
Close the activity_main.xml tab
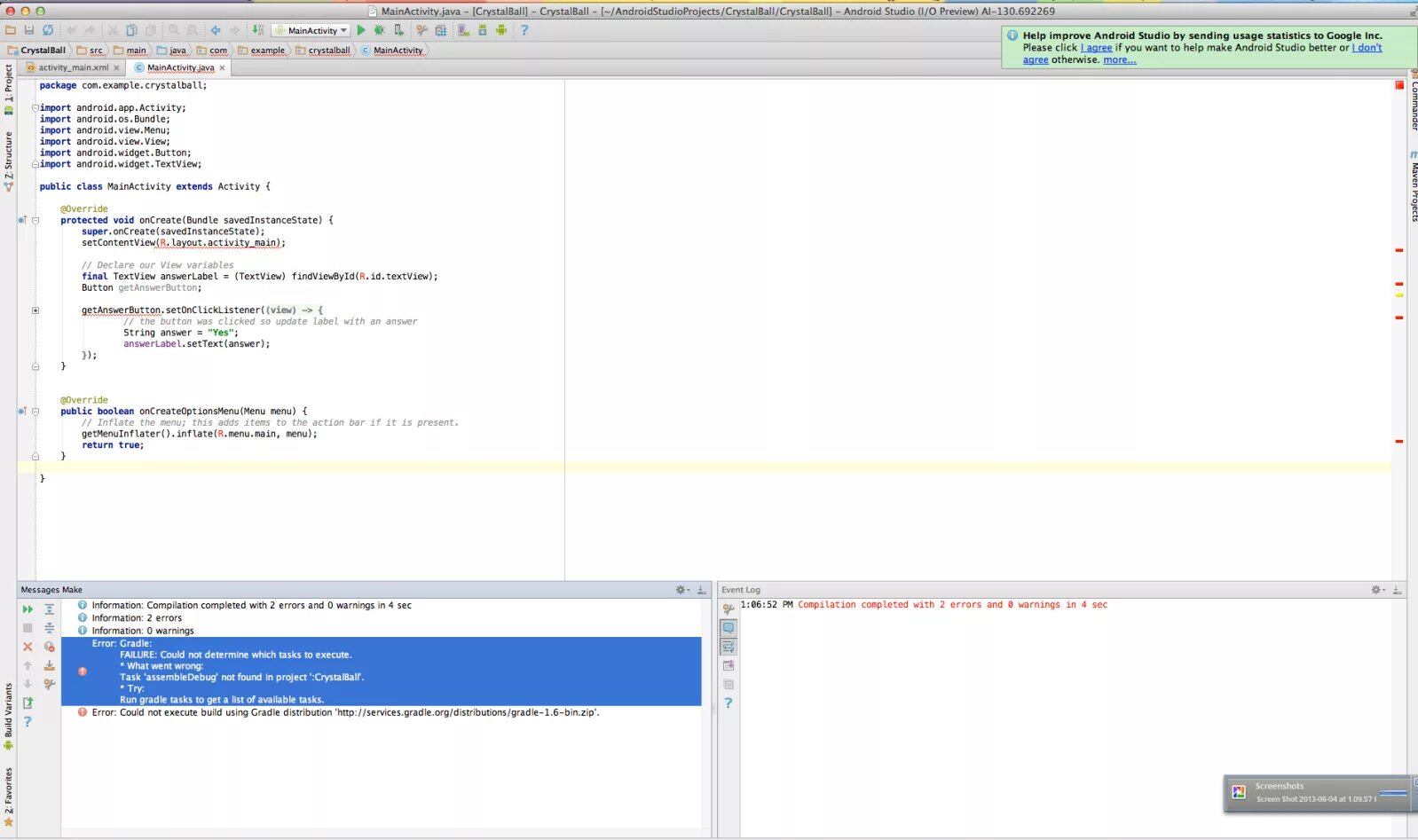[116, 67]
